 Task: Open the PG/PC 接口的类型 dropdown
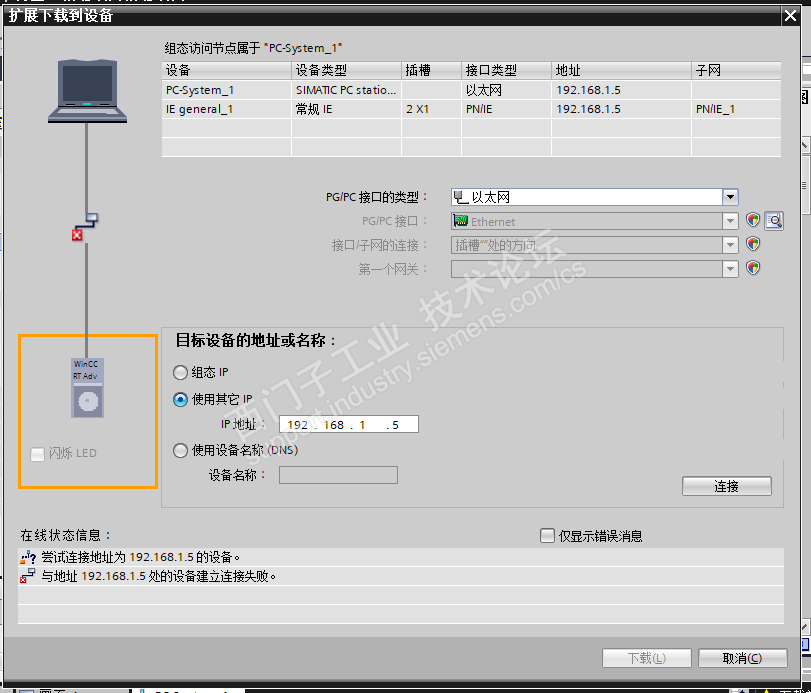point(730,197)
